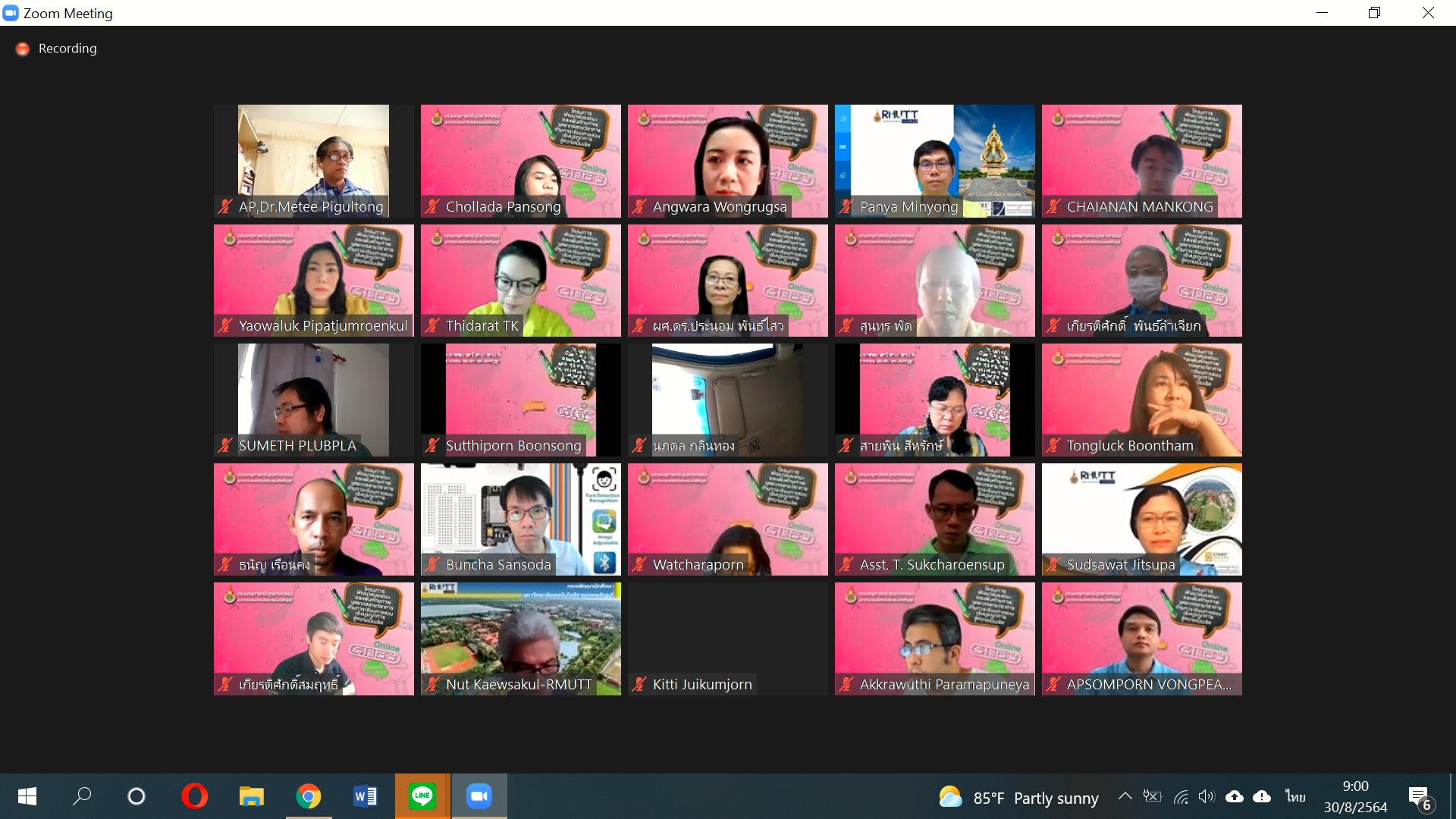This screenshot has width=1456, height=819.
Task: Open Opera browser from the taskbar
Action: coord(194,796)
